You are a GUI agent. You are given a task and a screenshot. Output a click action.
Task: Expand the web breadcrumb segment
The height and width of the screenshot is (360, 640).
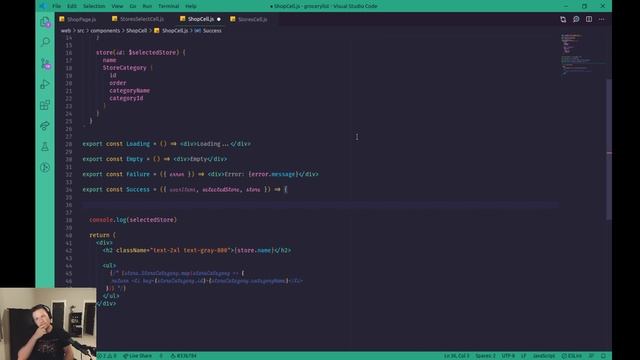coord(66,31)
